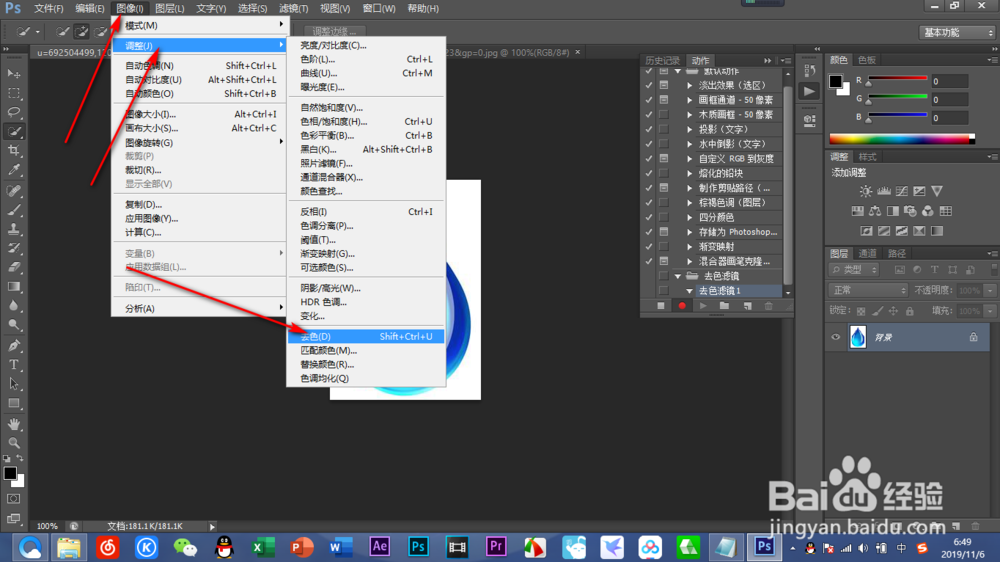The height and width of the screenshot is (562, 1000).
Task: Expand the 水中倒影（文字）action
Action: click(x=689, y=144)
